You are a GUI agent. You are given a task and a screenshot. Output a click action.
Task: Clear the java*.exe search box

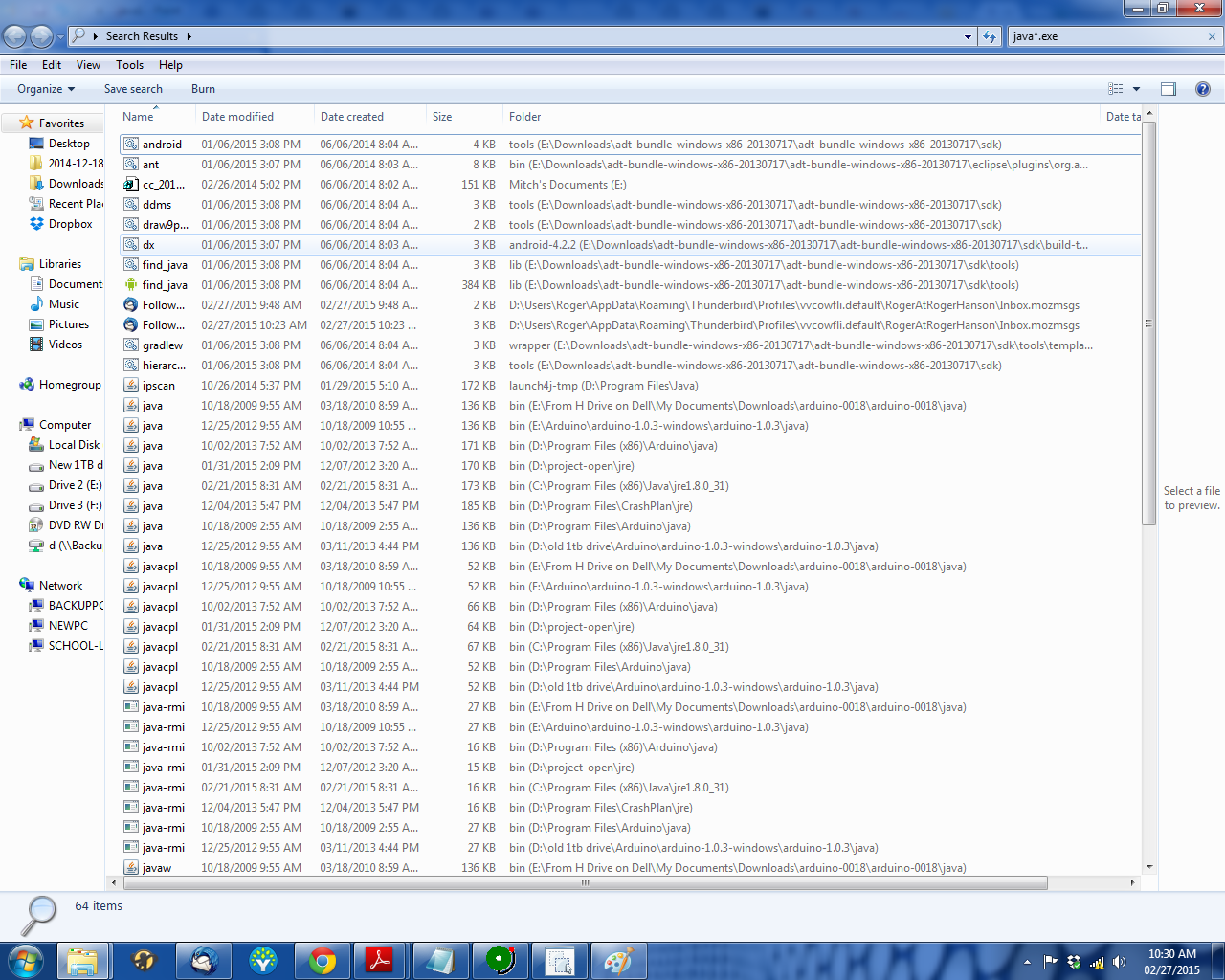click(x=1212, y=36)
